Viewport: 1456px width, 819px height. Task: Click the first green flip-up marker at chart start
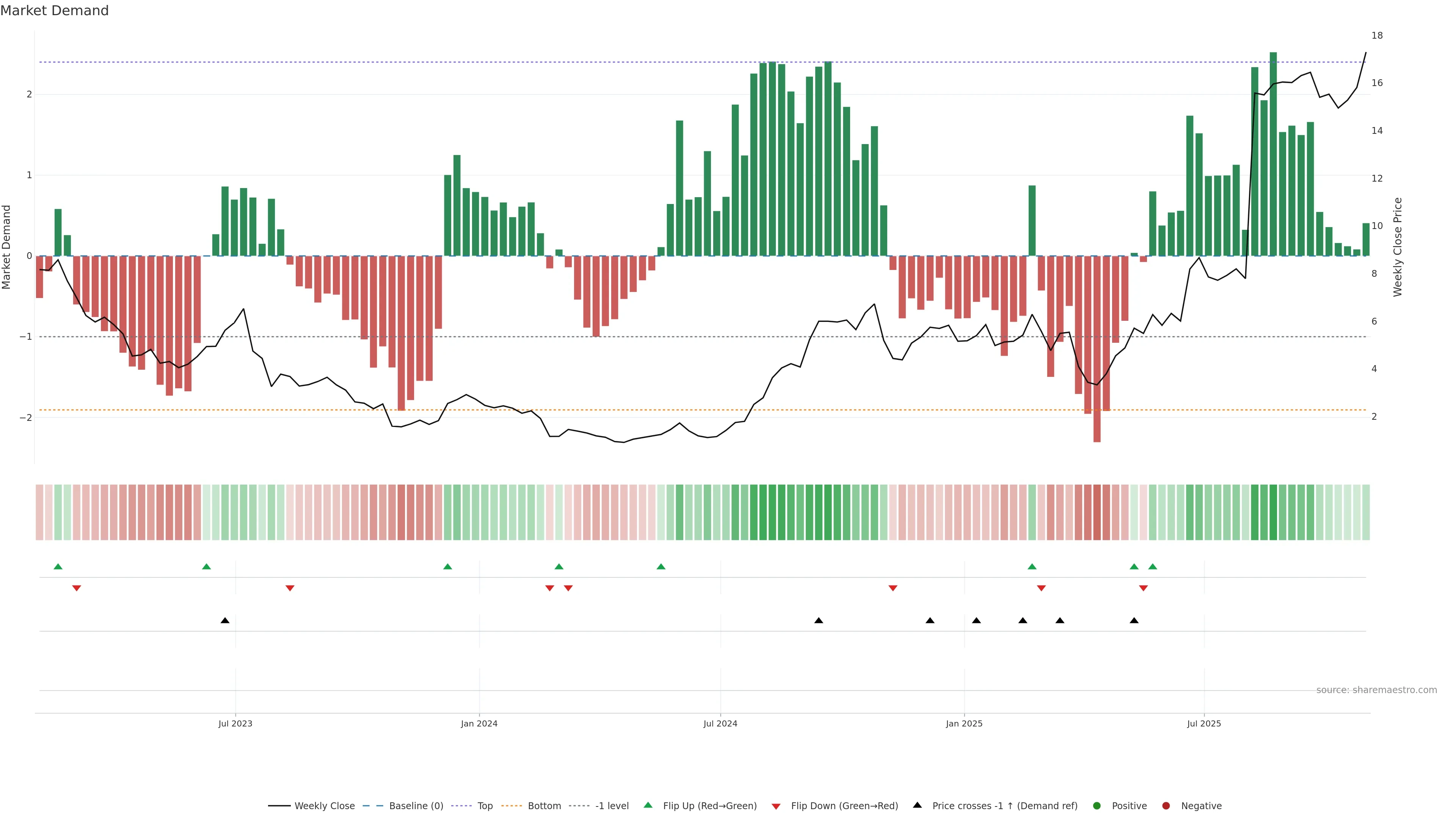[x=58, y=566]
